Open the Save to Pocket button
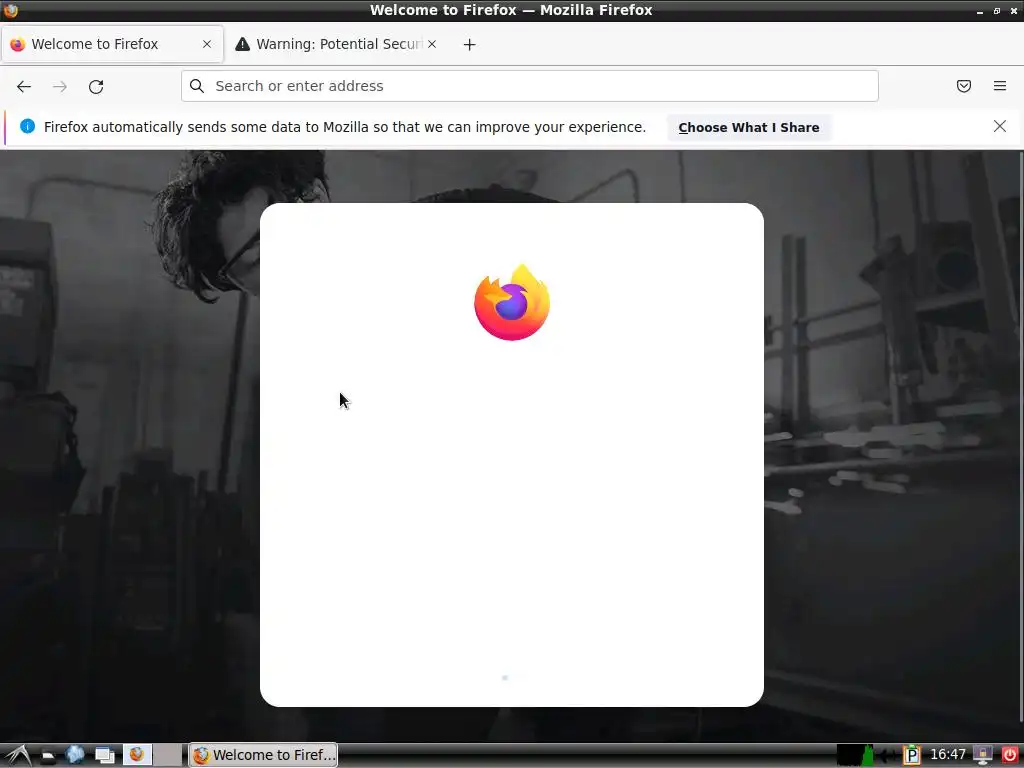Image resolution: width=1024 pixels, height=768 pixels. coord(964,86)
